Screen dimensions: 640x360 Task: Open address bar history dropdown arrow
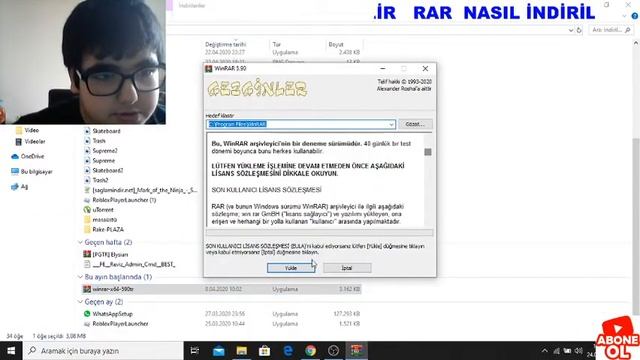click(571, 30)
